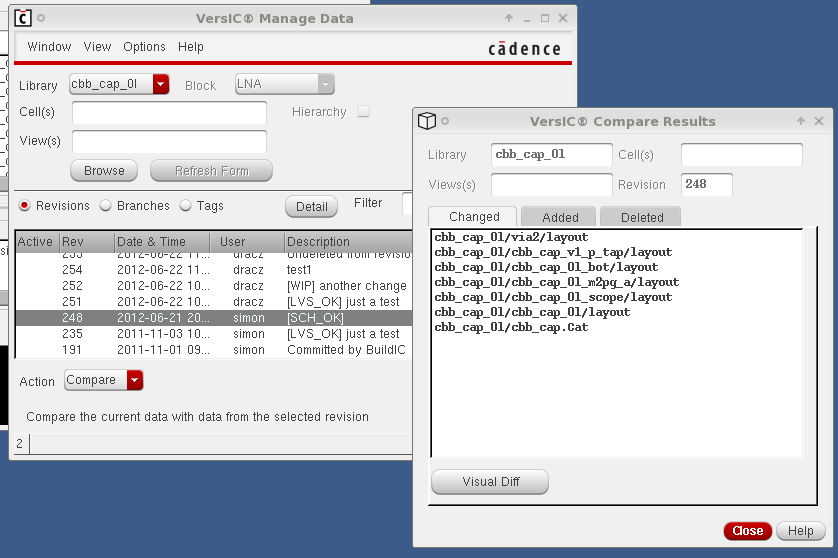Click the up-arrow icon in Manage Data titlebar
This screenshot has width=838, height=558.
(509, 18)
